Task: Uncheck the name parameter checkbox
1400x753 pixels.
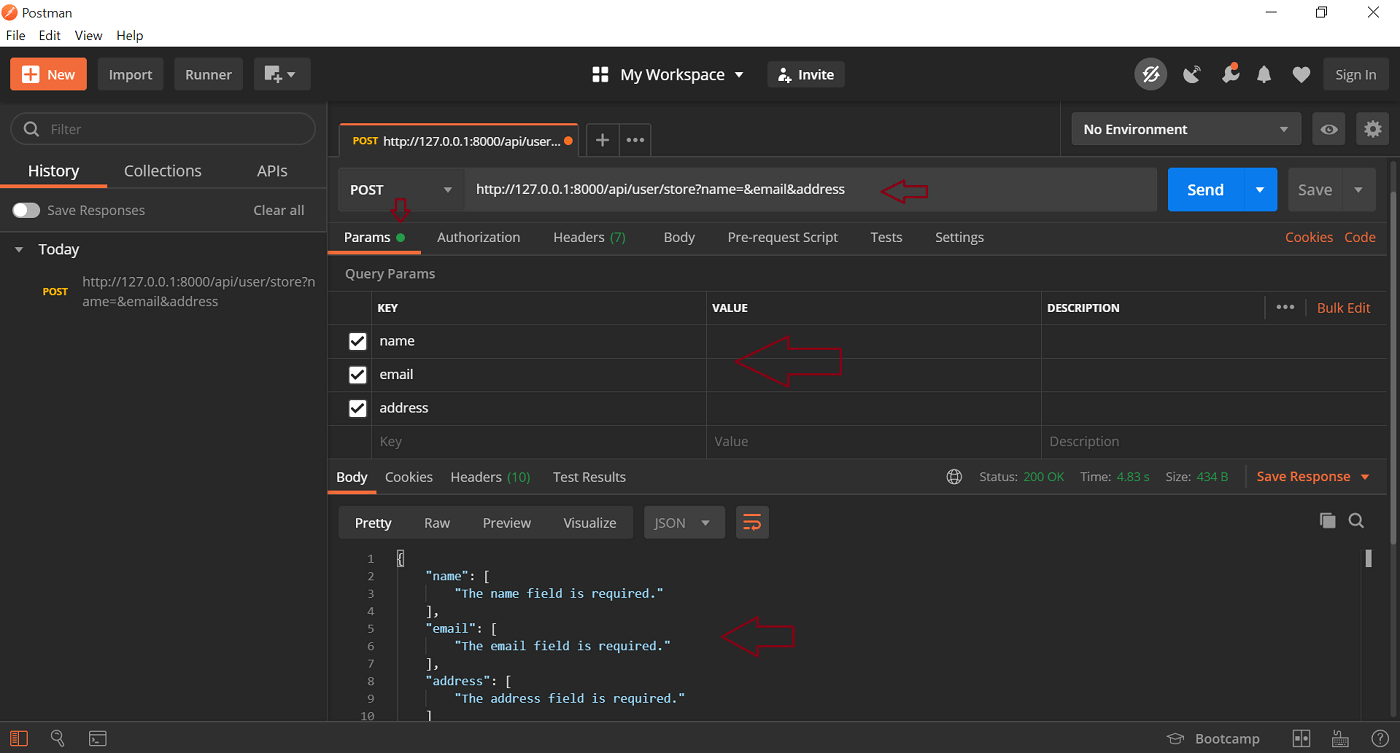Action: [x=357, y=341]
